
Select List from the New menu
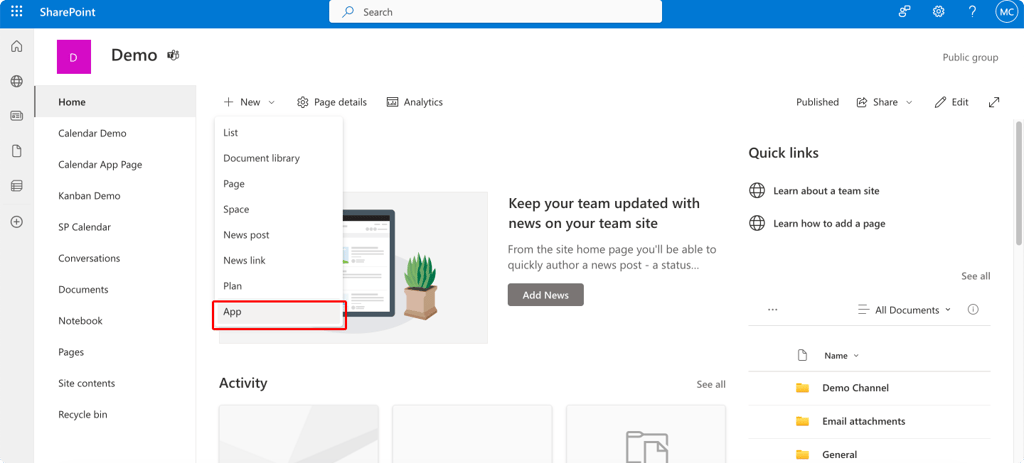click(x=279, y=133)
